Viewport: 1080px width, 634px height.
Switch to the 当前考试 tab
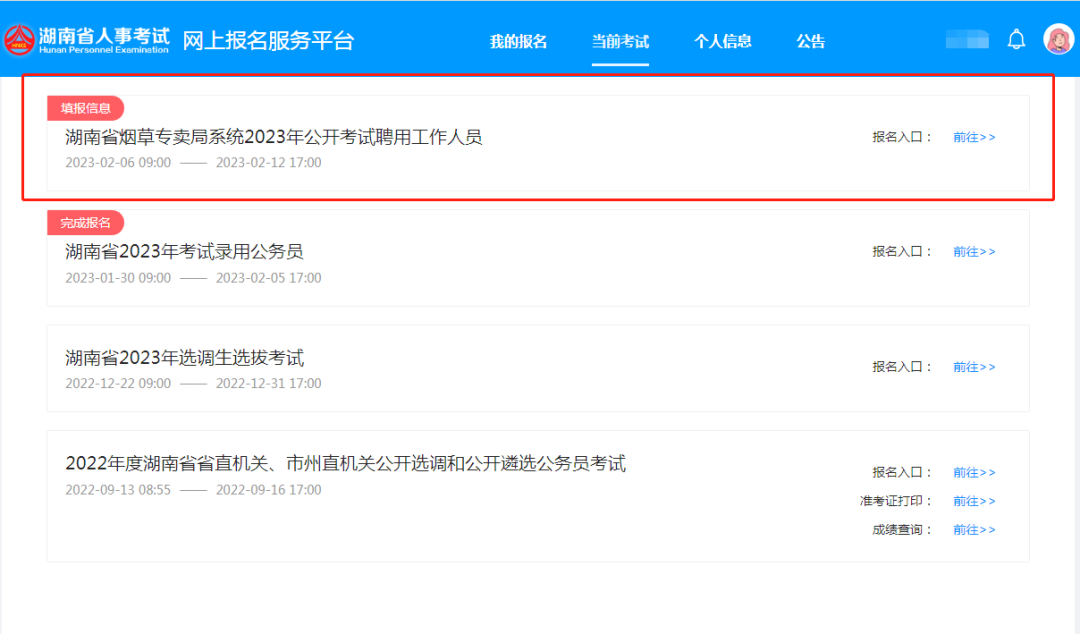(620, 42)
